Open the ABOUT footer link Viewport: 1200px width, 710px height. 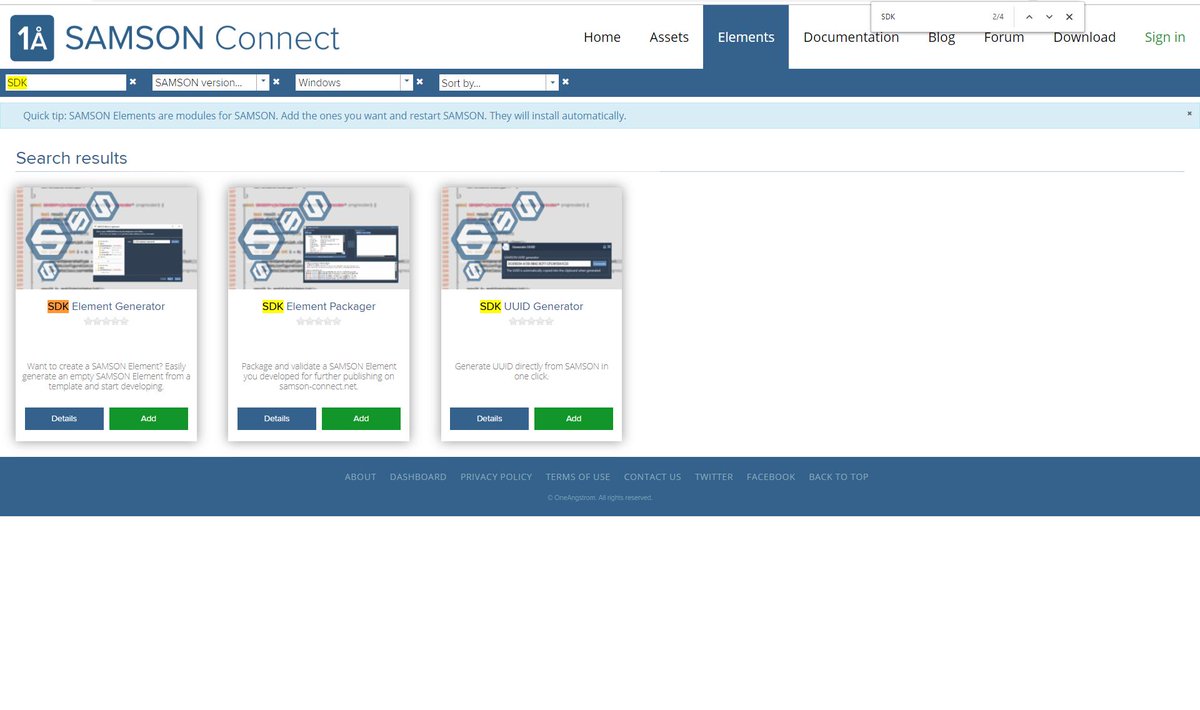coord(360,477)
